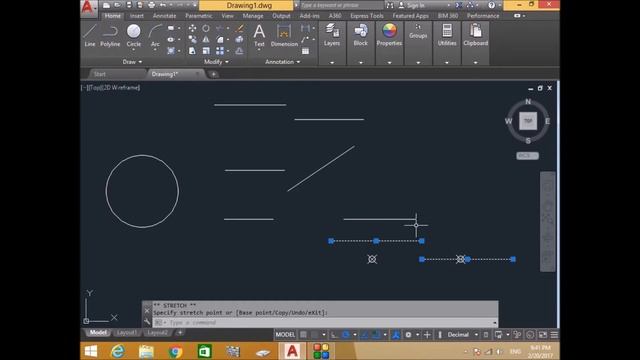Click the Plot printer icon in quick access toolbar
This screenshot has width=640, height=360.
[x=151, y=5]
